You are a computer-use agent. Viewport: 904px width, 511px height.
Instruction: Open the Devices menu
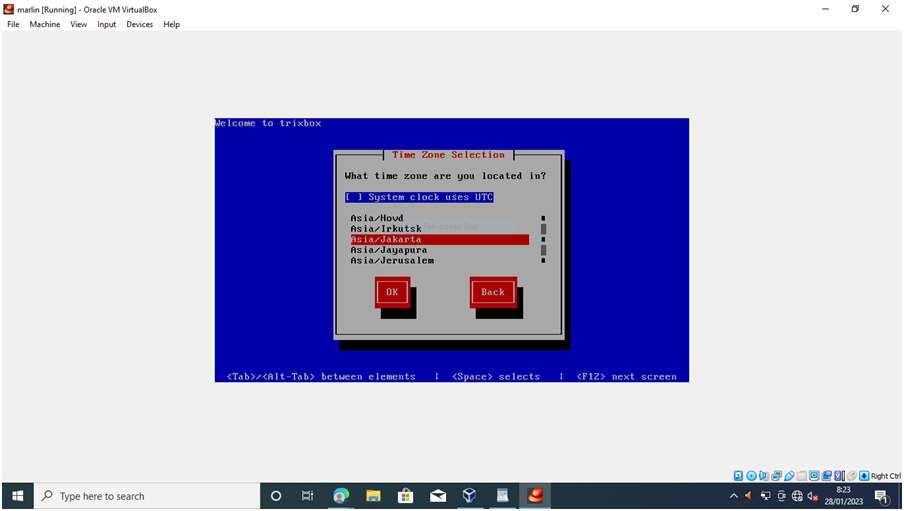pos(140,24)
